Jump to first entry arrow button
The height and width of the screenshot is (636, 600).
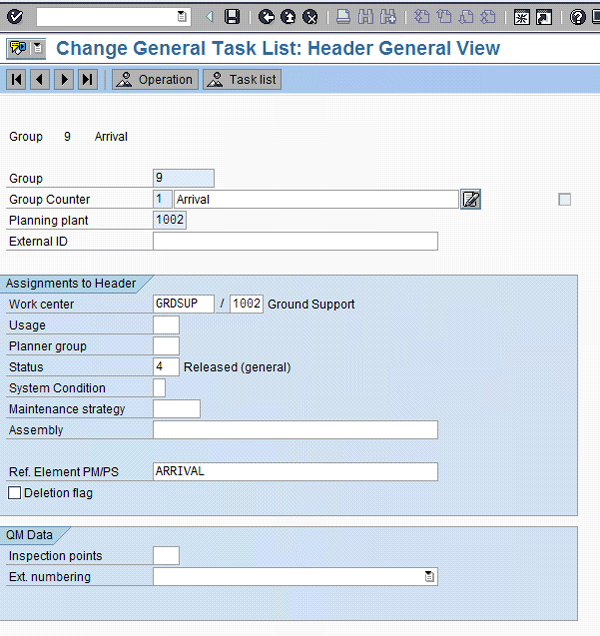tap(16, 80)
